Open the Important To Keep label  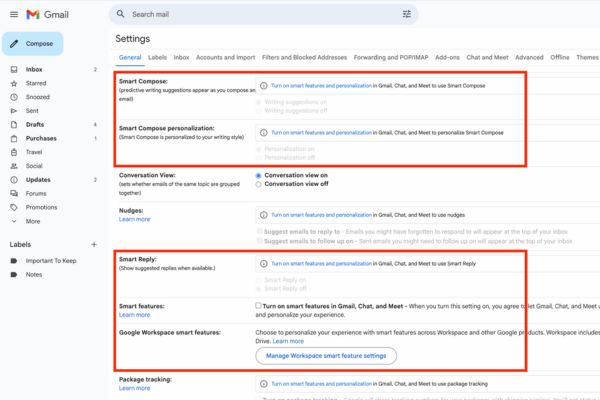coord(51,261)
